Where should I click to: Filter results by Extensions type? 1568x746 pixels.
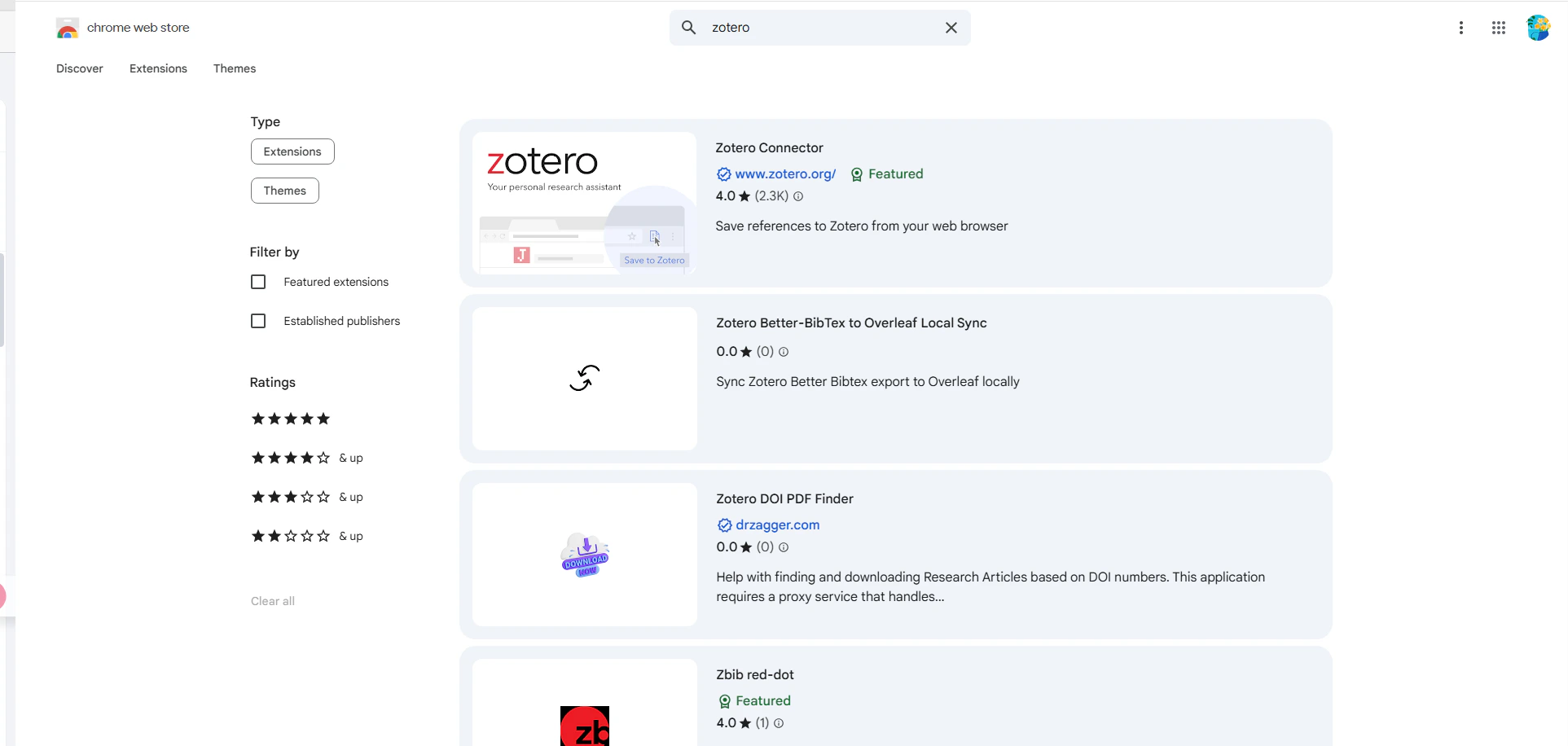[x=292, y=151]
